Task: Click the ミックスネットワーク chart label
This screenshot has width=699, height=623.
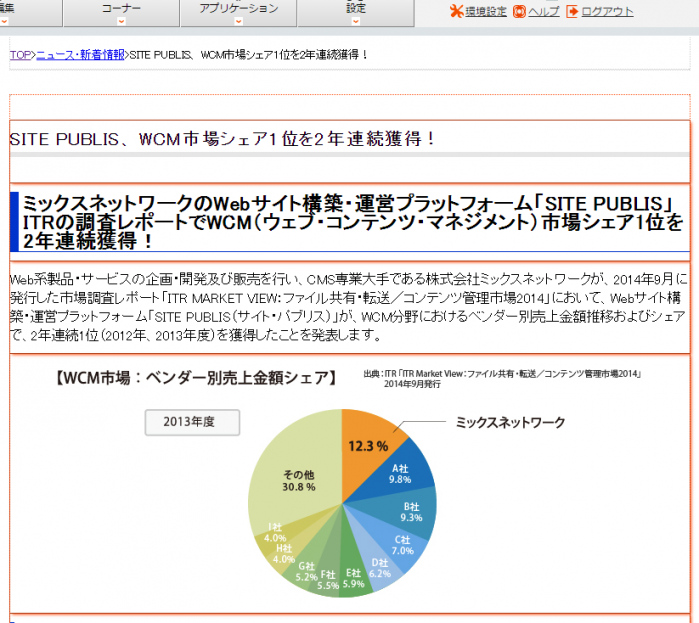Action: pyautogui.click(x=510, y=422)
